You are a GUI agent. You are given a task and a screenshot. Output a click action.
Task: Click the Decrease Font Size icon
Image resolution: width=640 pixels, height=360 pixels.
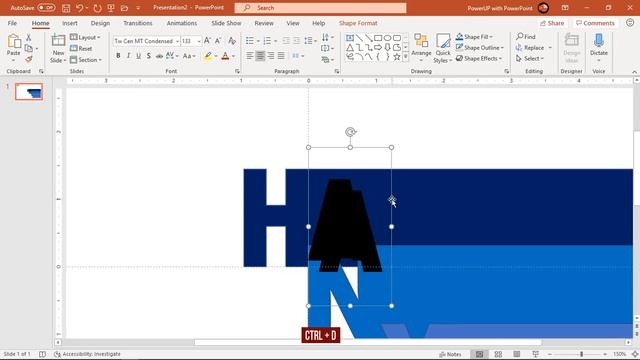tap(218, 41)
